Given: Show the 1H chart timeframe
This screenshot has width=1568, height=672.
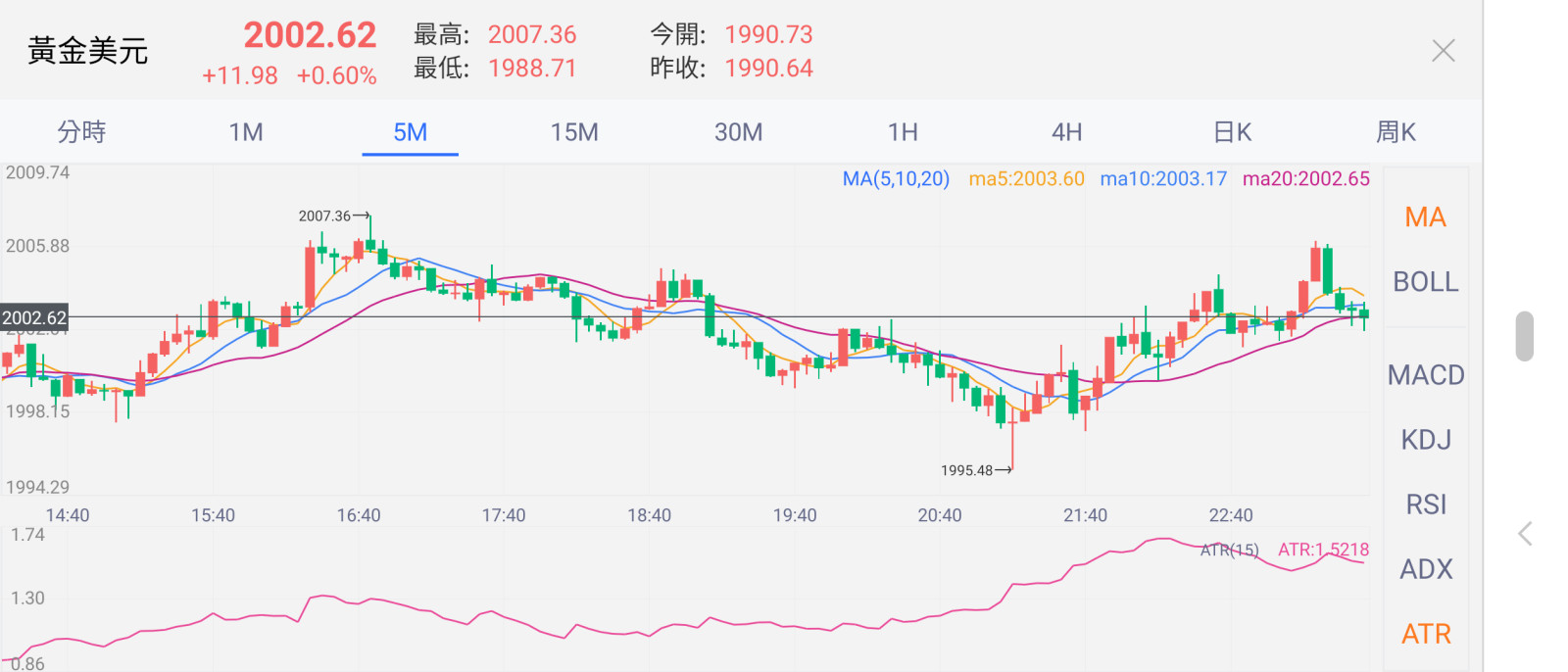Looking at the screenshot, I should pos(903,132).
